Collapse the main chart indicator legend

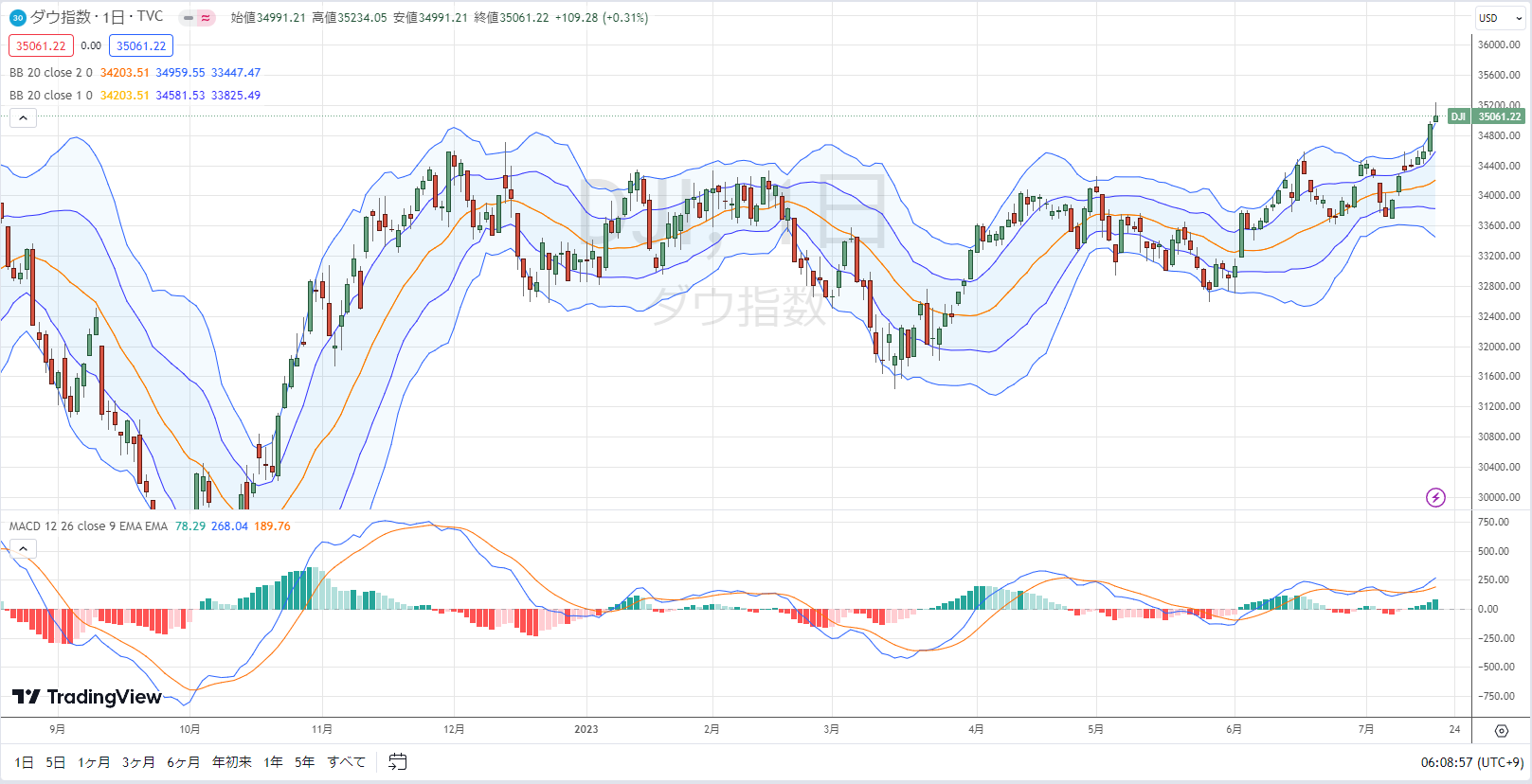[23, 118]
